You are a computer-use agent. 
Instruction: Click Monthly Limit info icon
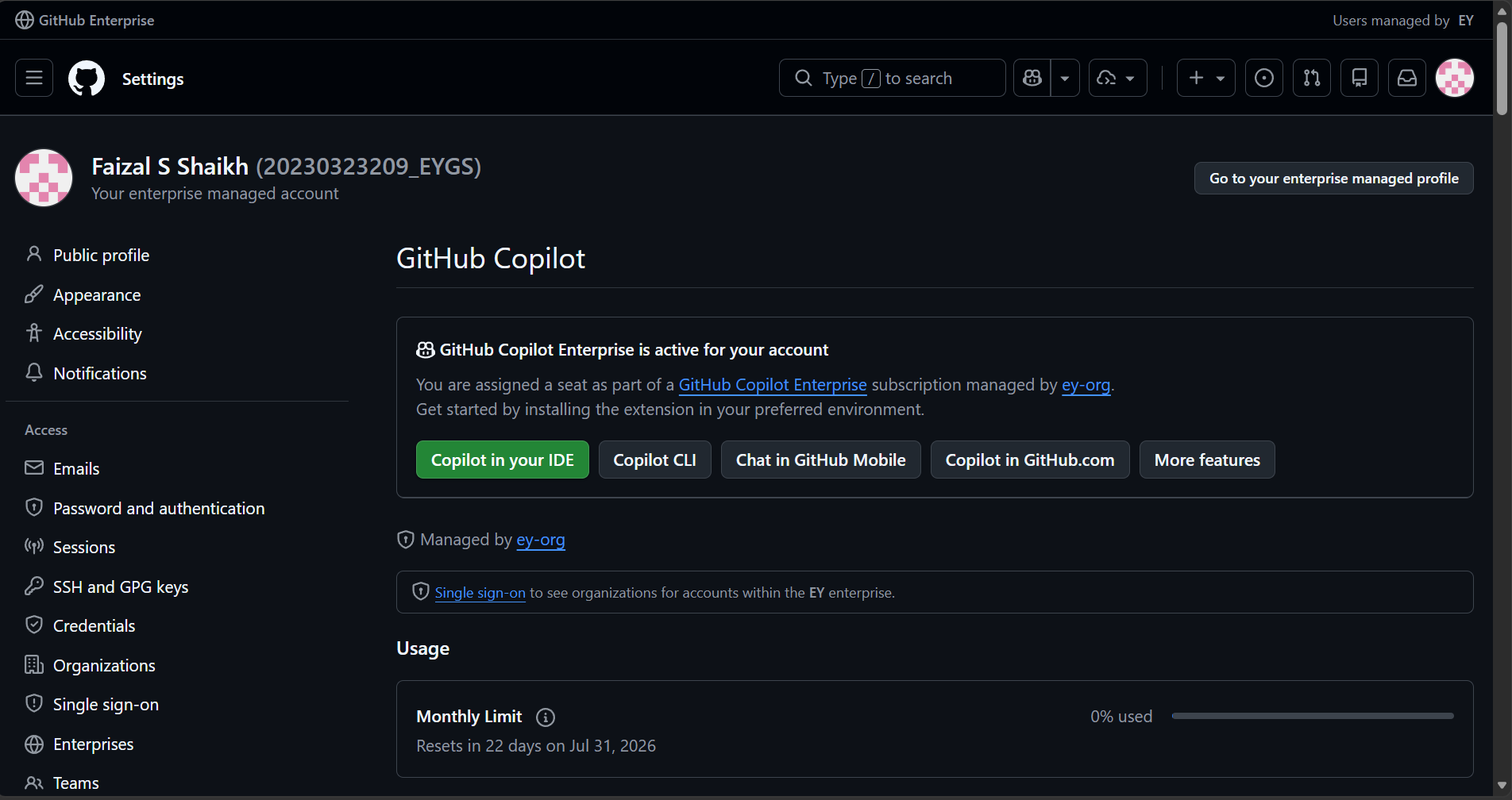pos(546,717)
